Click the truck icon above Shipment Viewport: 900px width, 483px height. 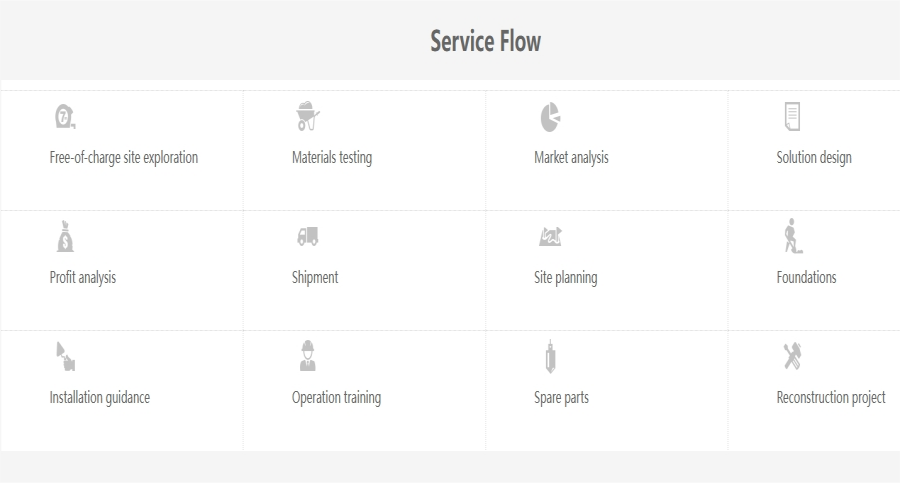(307, 237)
